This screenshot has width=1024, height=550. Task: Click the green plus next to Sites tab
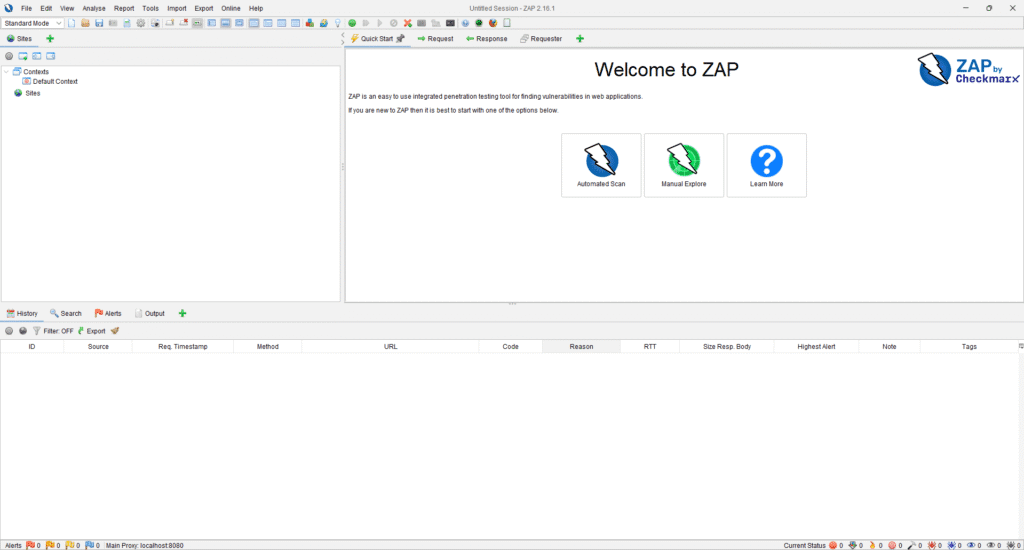[50, 39]
